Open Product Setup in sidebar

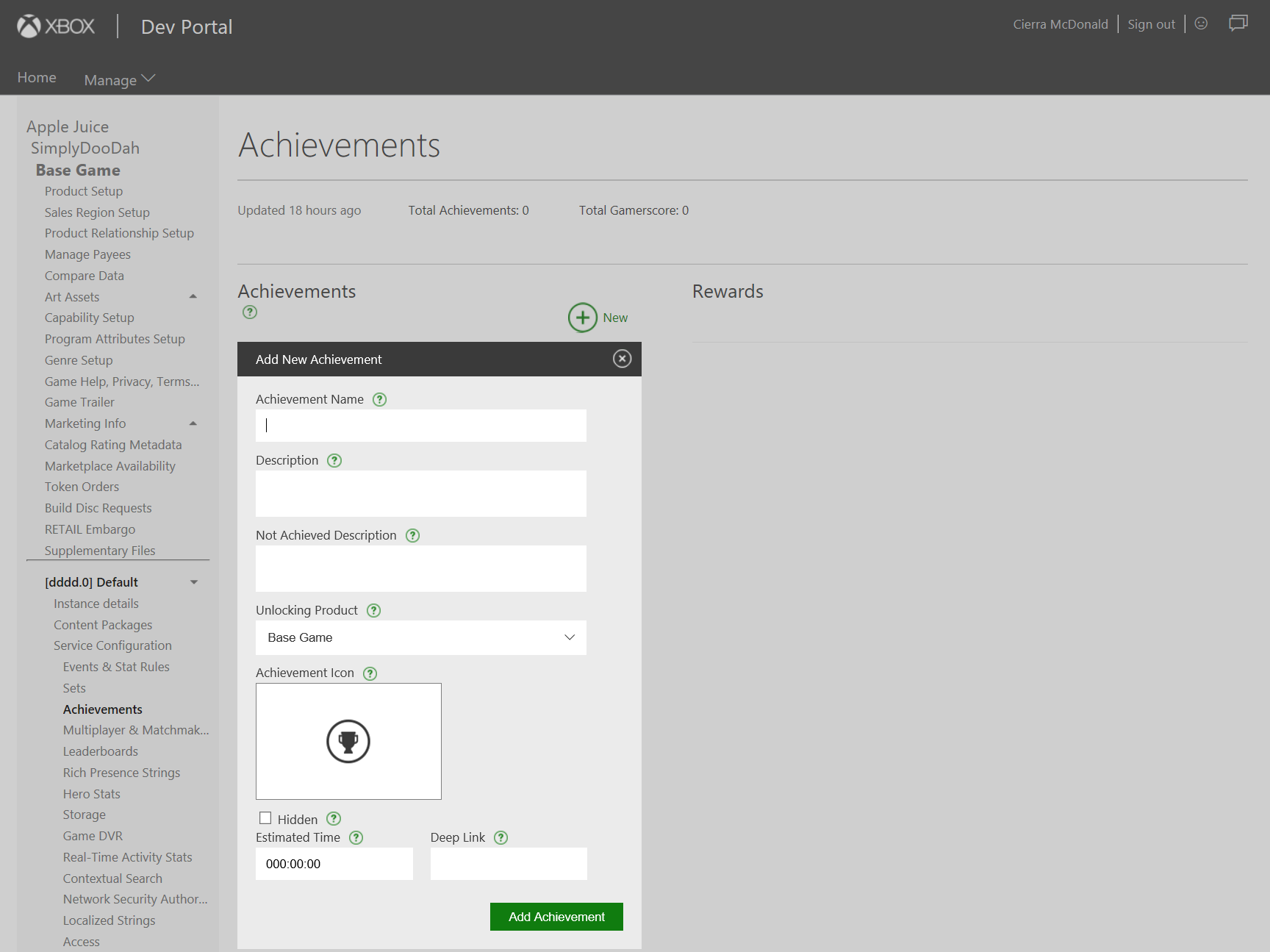(x=84, y=191)
